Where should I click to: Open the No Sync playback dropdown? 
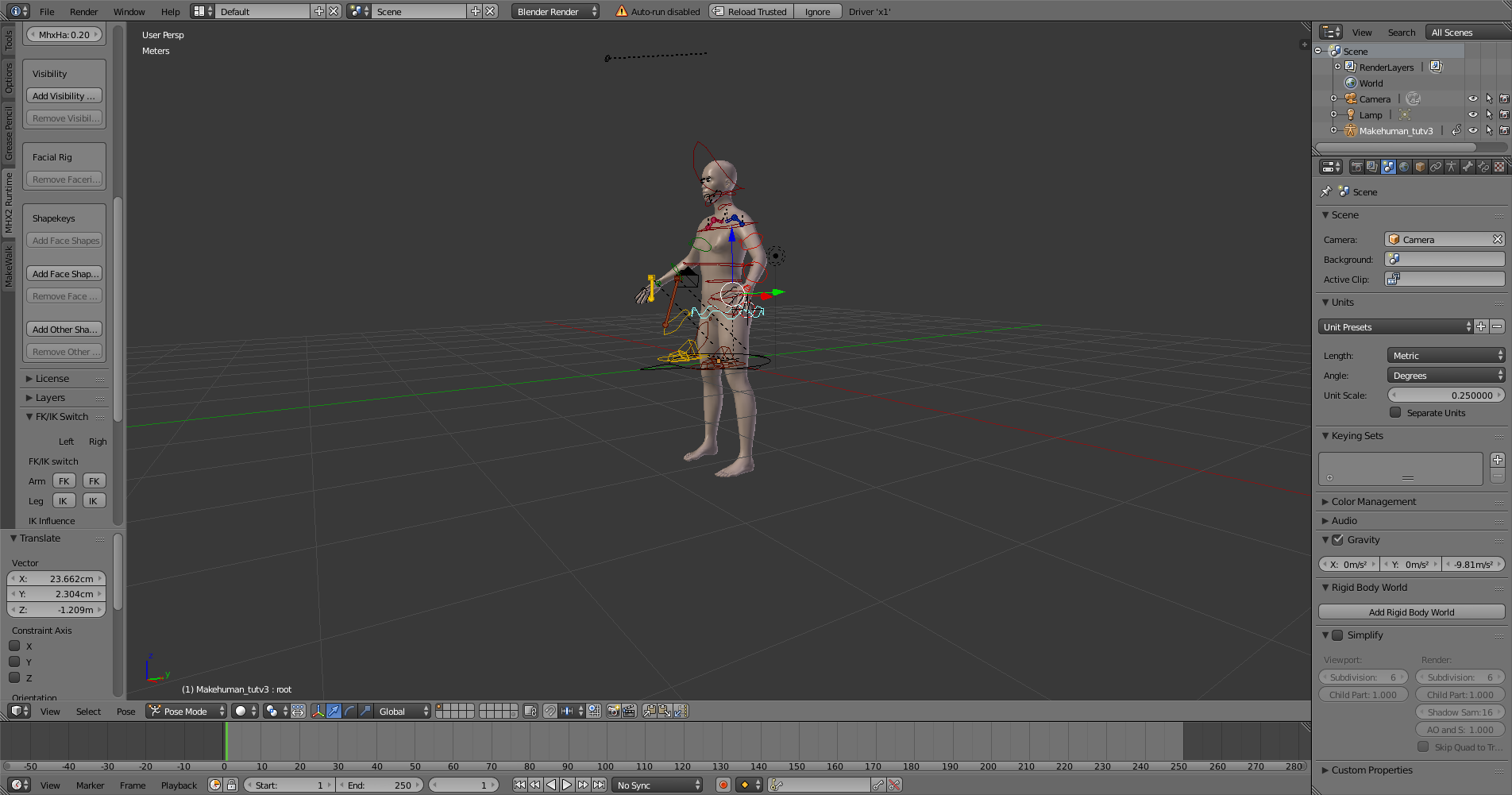[x=658, y=785]
